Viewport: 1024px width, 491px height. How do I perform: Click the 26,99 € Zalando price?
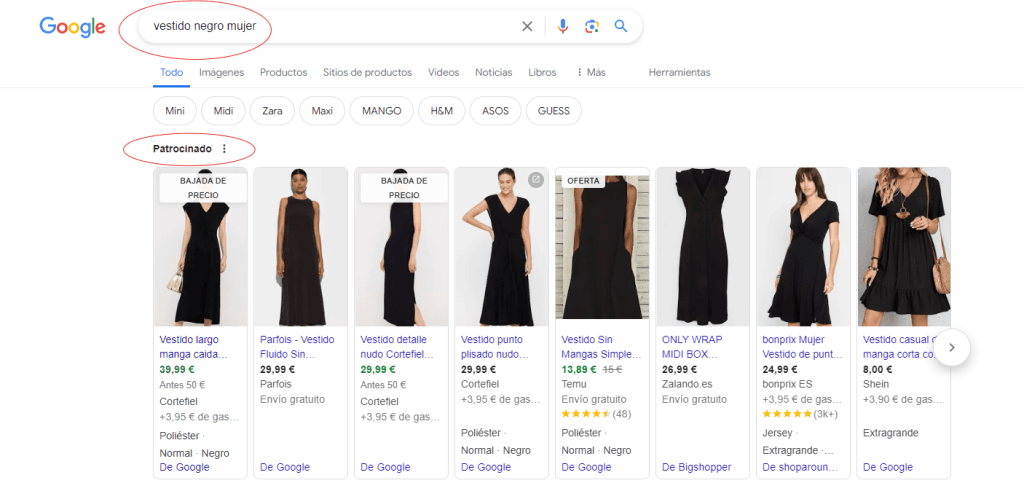(679, 369)
